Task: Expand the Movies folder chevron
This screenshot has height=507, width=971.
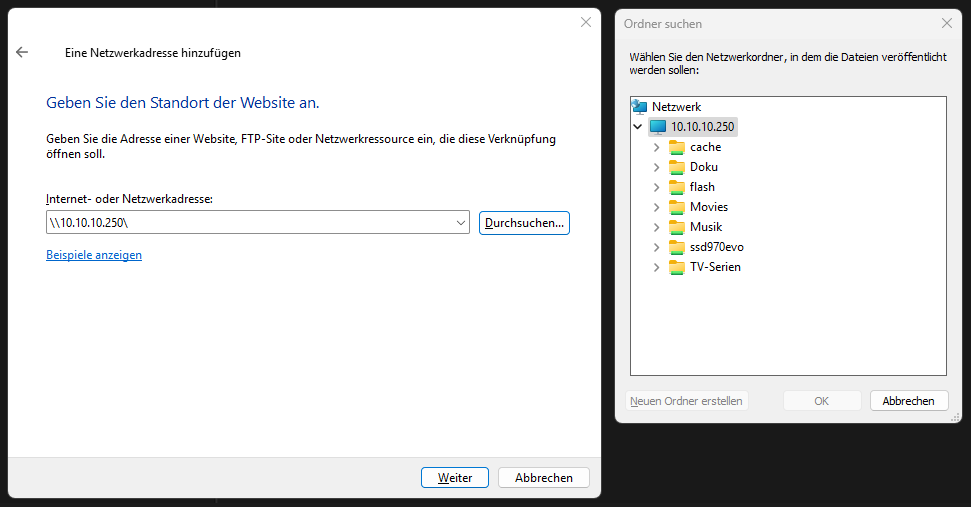Action: [x=656, y=207]
